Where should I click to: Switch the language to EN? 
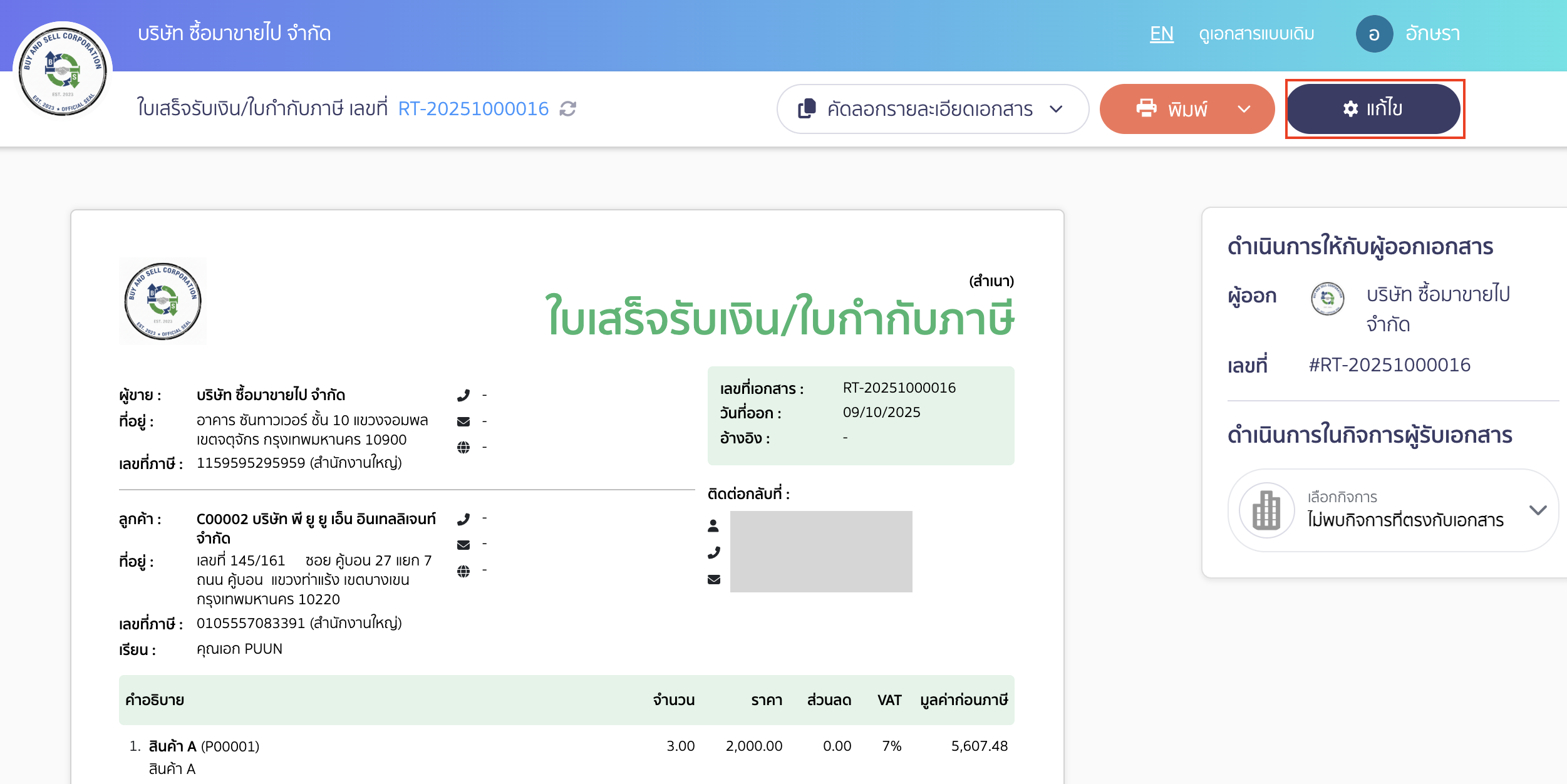(1161, 33)
